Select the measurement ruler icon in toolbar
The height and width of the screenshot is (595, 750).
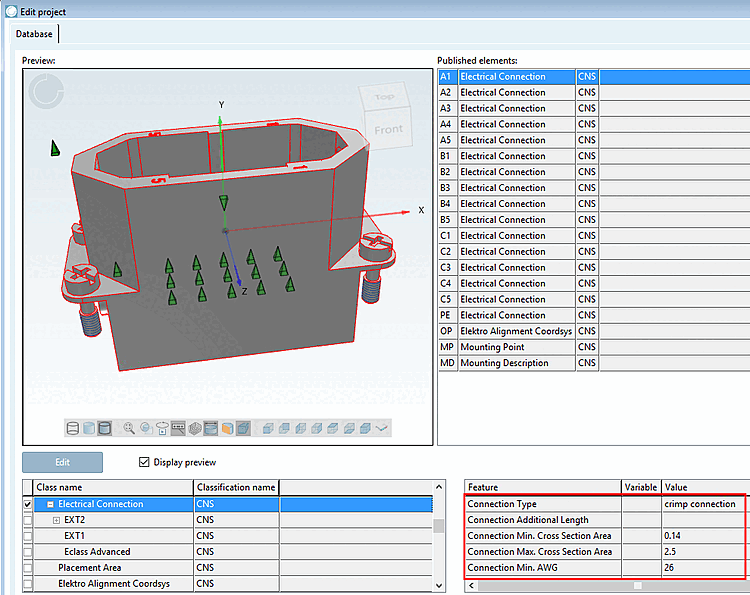point(178,428)
